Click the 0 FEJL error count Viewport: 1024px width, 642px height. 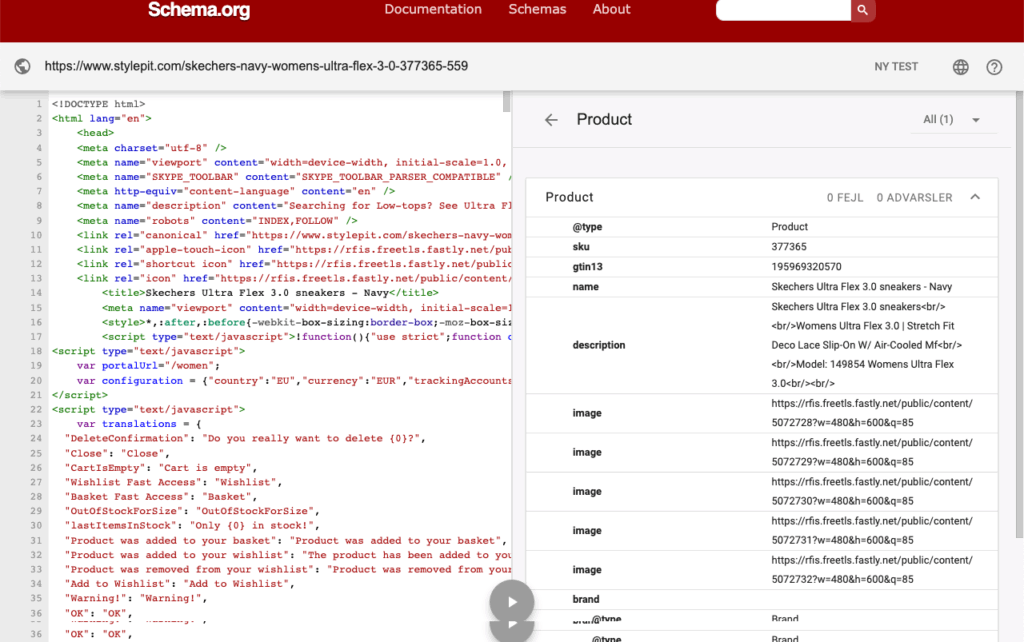point(843,198)
